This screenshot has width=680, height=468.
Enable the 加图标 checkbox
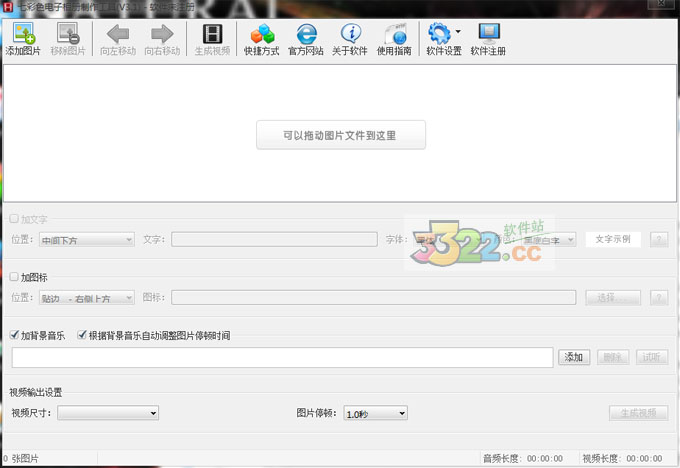(14, 277)
